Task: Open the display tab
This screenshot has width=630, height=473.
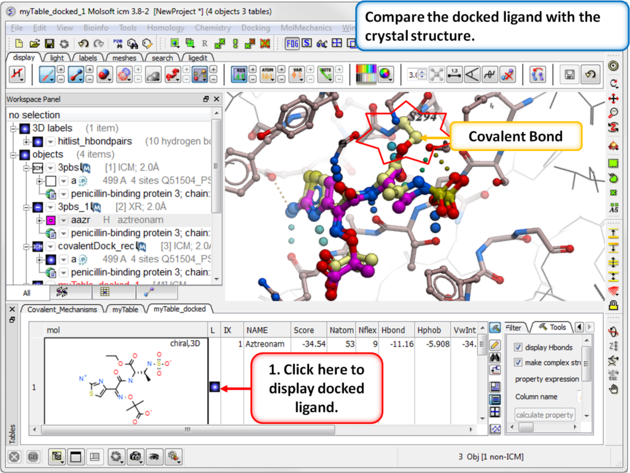Action: pyautogui.click(x=24, y=57)
